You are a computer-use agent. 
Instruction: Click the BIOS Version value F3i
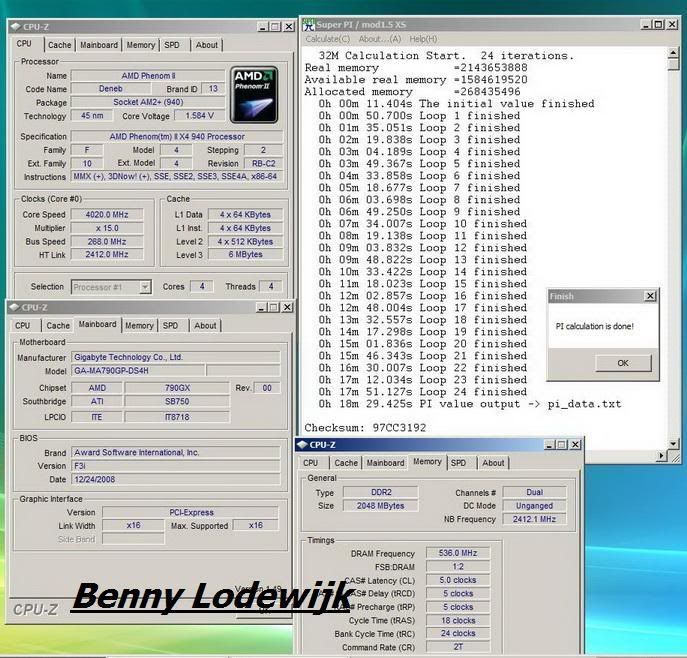click(176, 466)
